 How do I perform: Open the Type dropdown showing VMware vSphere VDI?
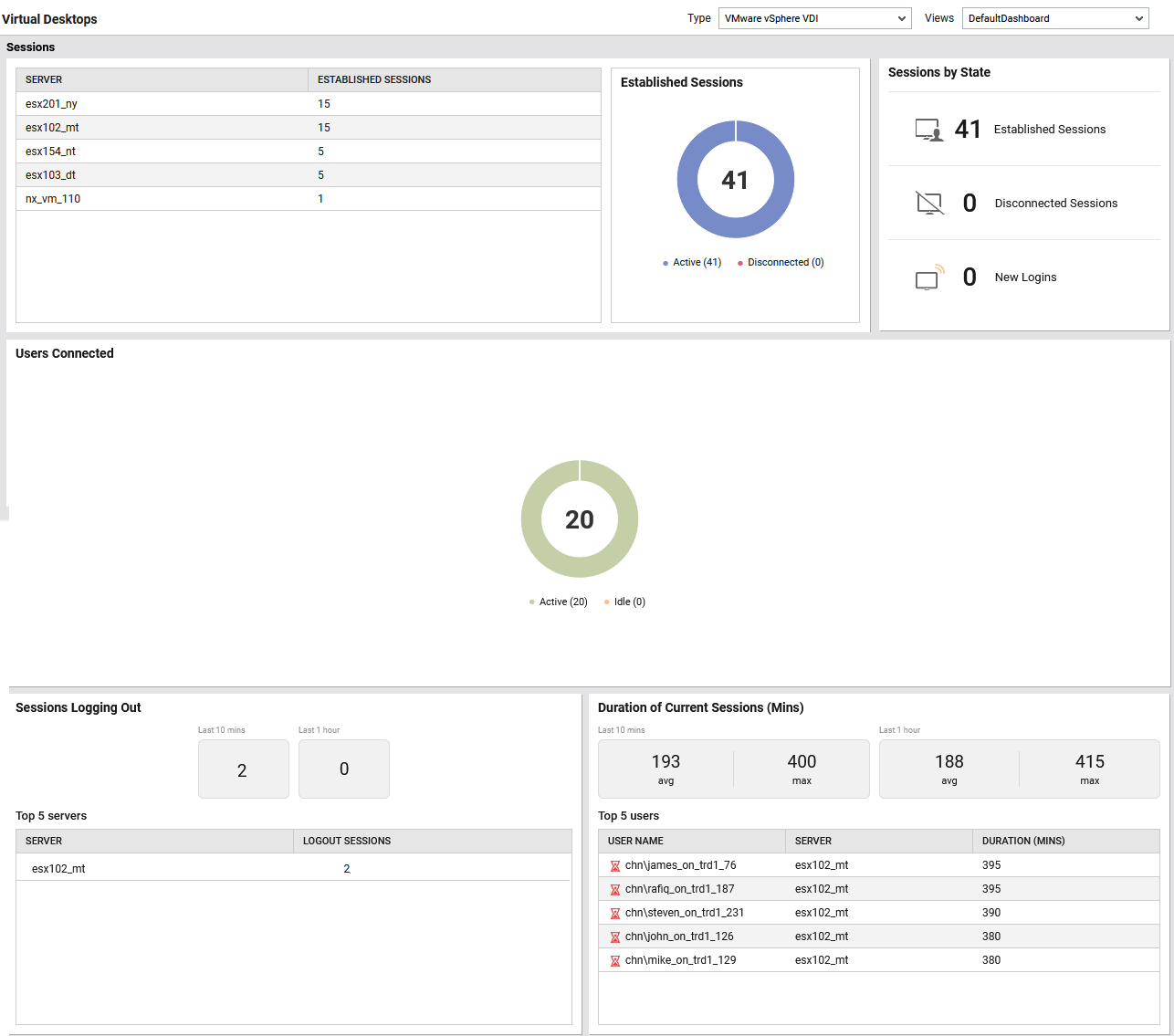tap(814, 17)
